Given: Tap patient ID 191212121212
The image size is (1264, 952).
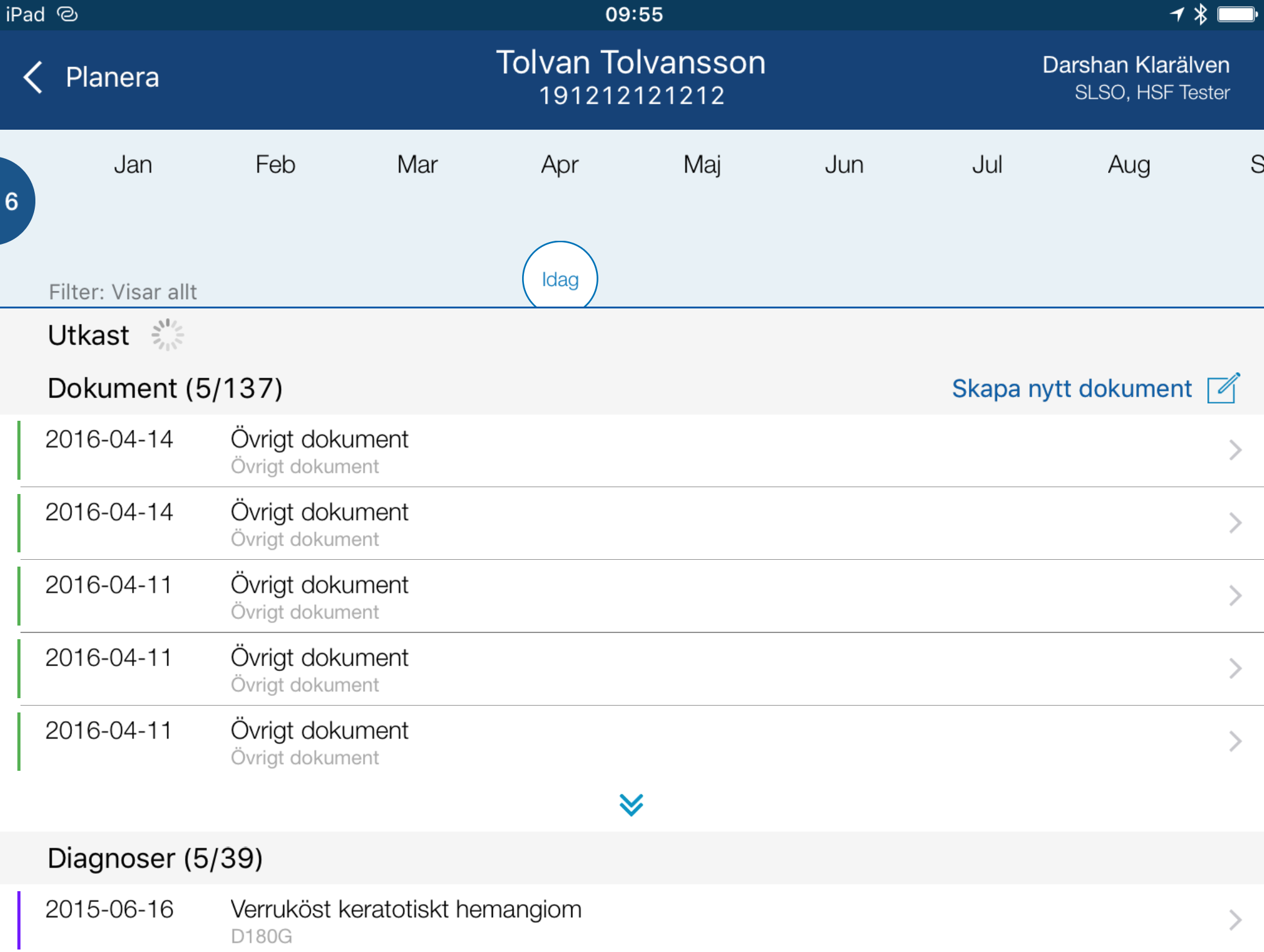Looking at the screenshot, I should pos(631,96).
